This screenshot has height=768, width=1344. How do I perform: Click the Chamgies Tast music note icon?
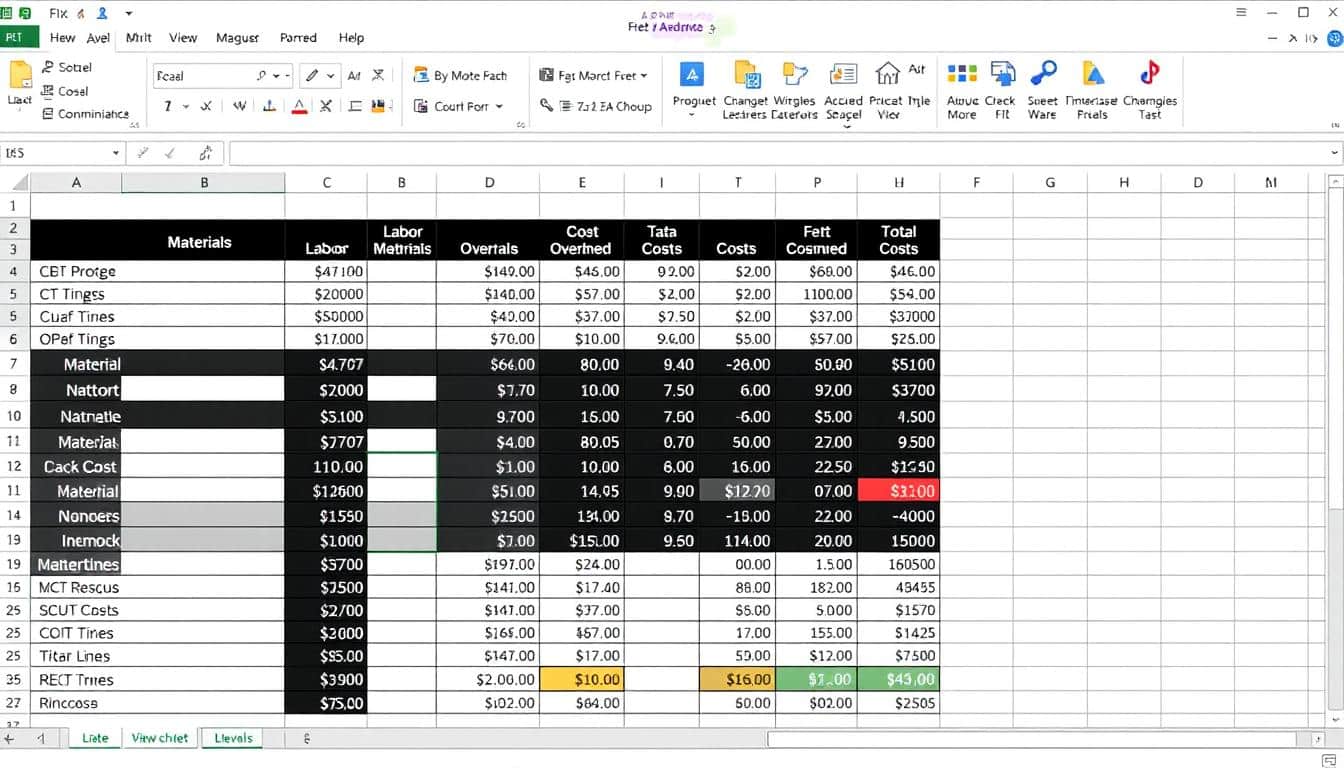coord(1150,73)
